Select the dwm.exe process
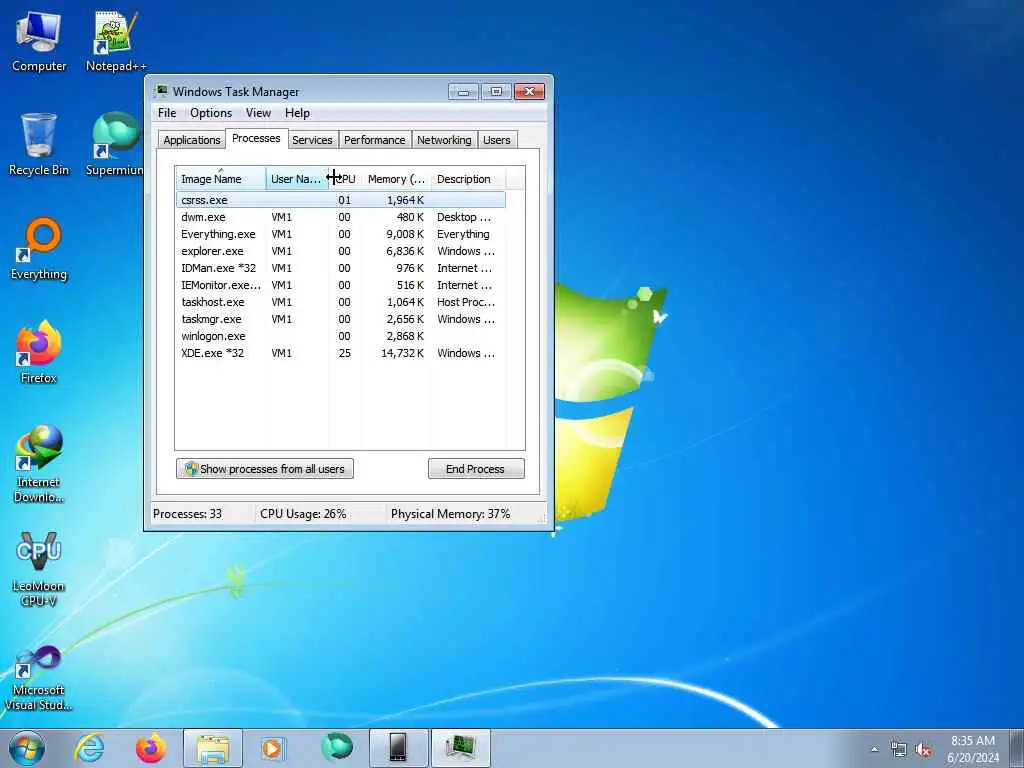This screenshot has height=768, width=1024. click(340, 217)
